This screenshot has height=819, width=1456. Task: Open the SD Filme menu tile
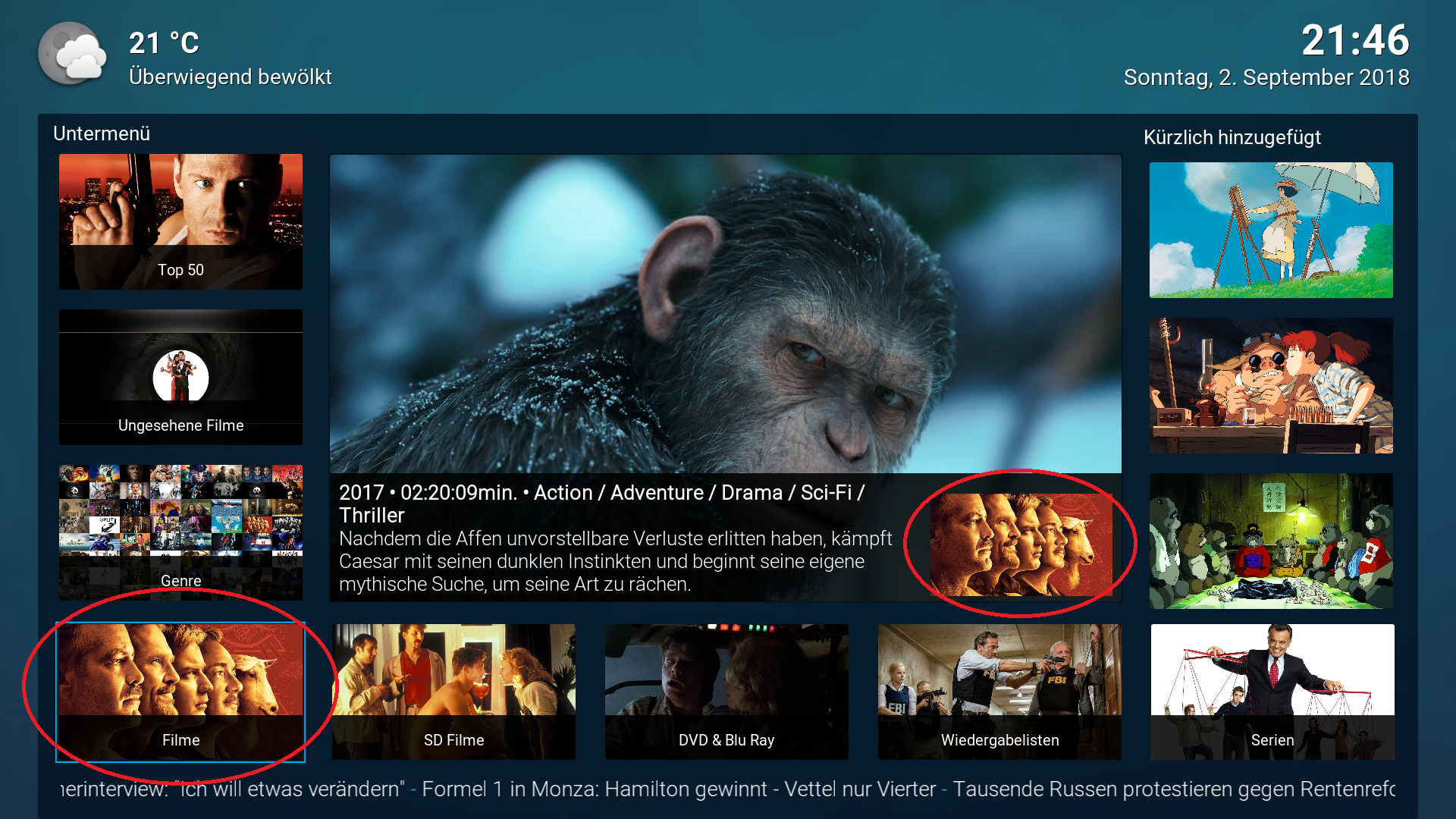pos(453,692)
